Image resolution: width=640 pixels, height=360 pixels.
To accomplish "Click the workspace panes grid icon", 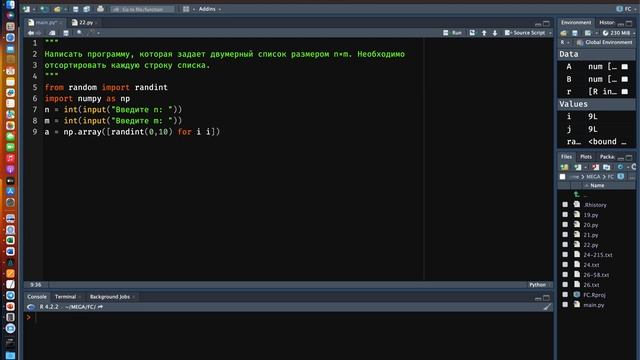I will click(186, 9).
